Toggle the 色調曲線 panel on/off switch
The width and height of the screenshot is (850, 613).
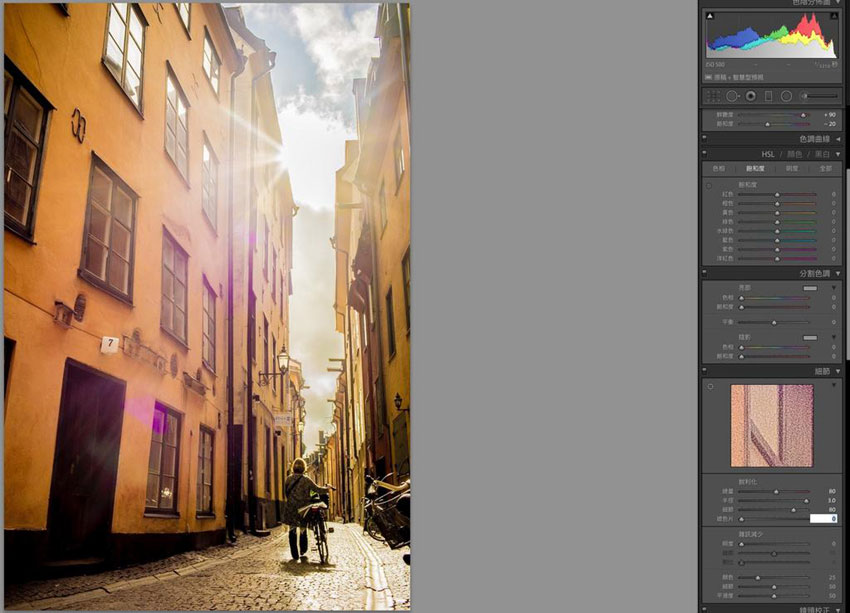click(x=704, y=139)
